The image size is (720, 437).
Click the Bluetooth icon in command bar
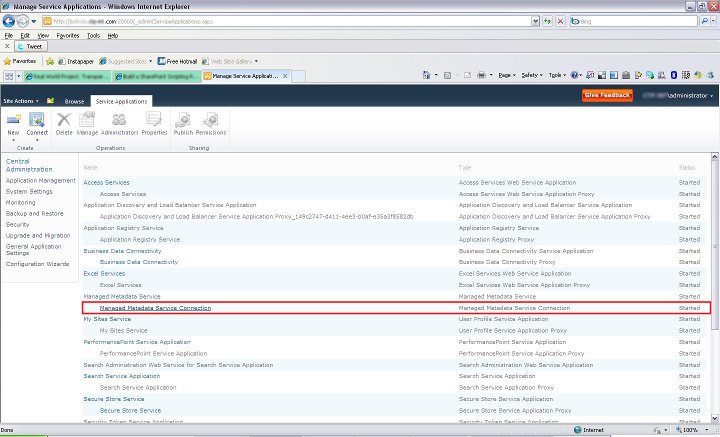pos(674,75)
